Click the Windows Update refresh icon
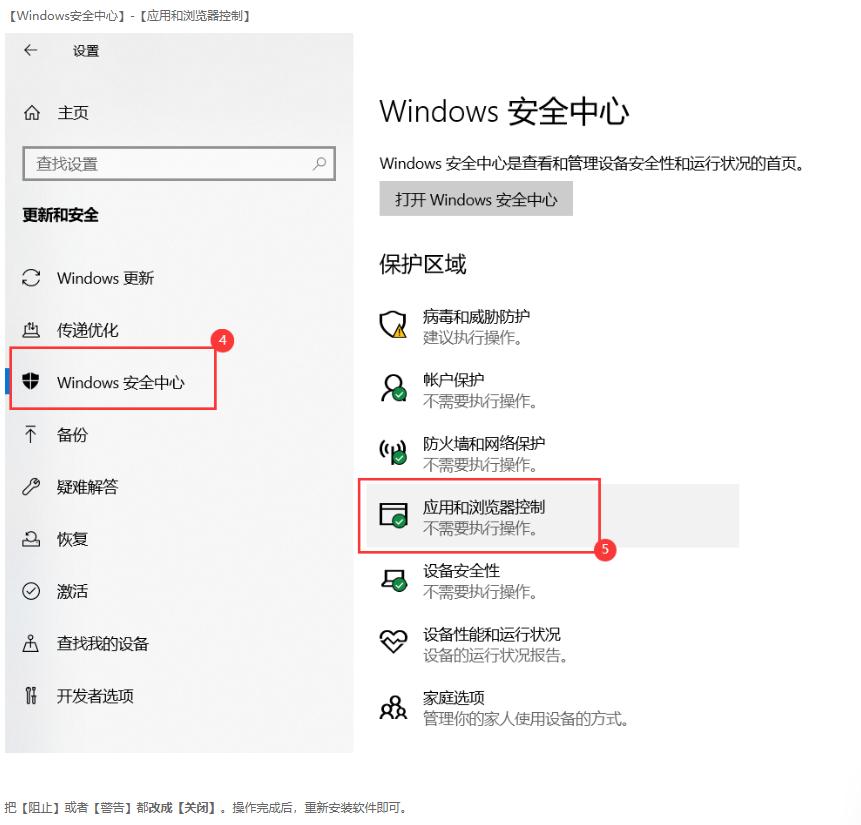 tap(32, 278)
